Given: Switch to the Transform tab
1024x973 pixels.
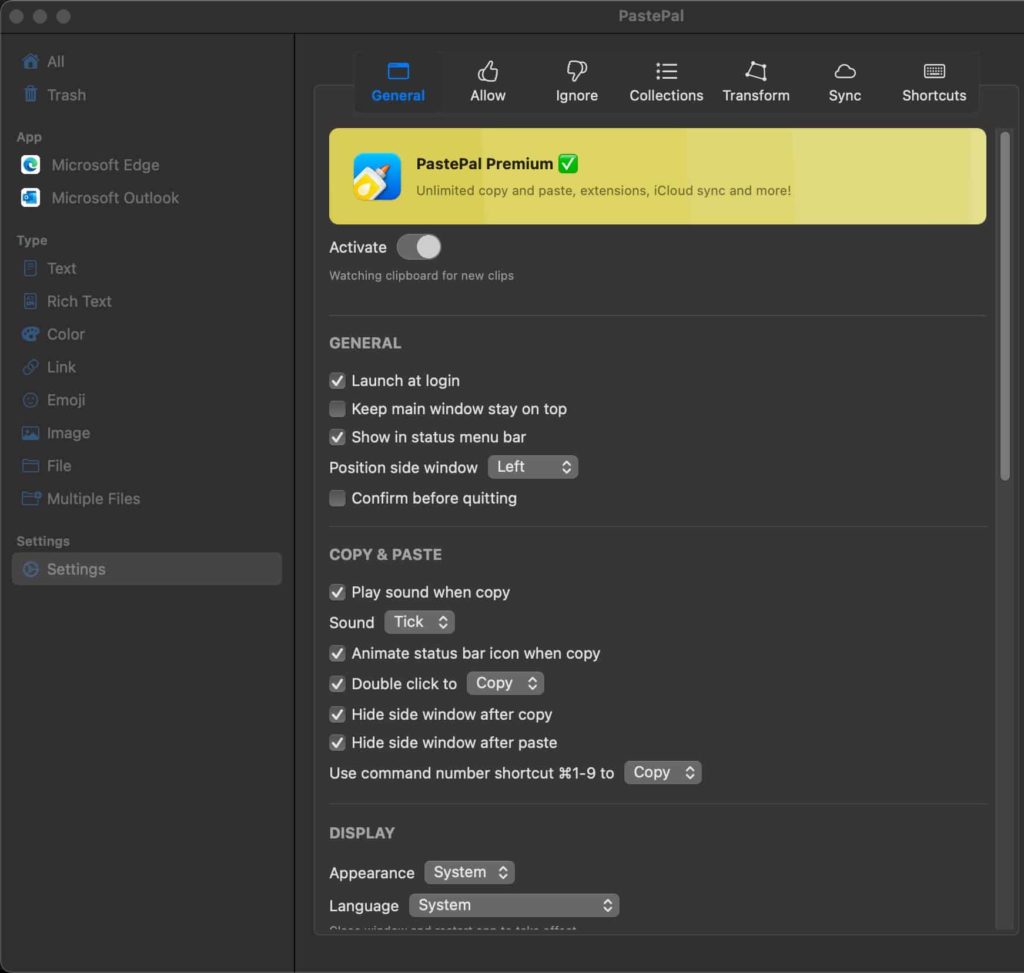Looking at the screenshot, I should [756, 82].
